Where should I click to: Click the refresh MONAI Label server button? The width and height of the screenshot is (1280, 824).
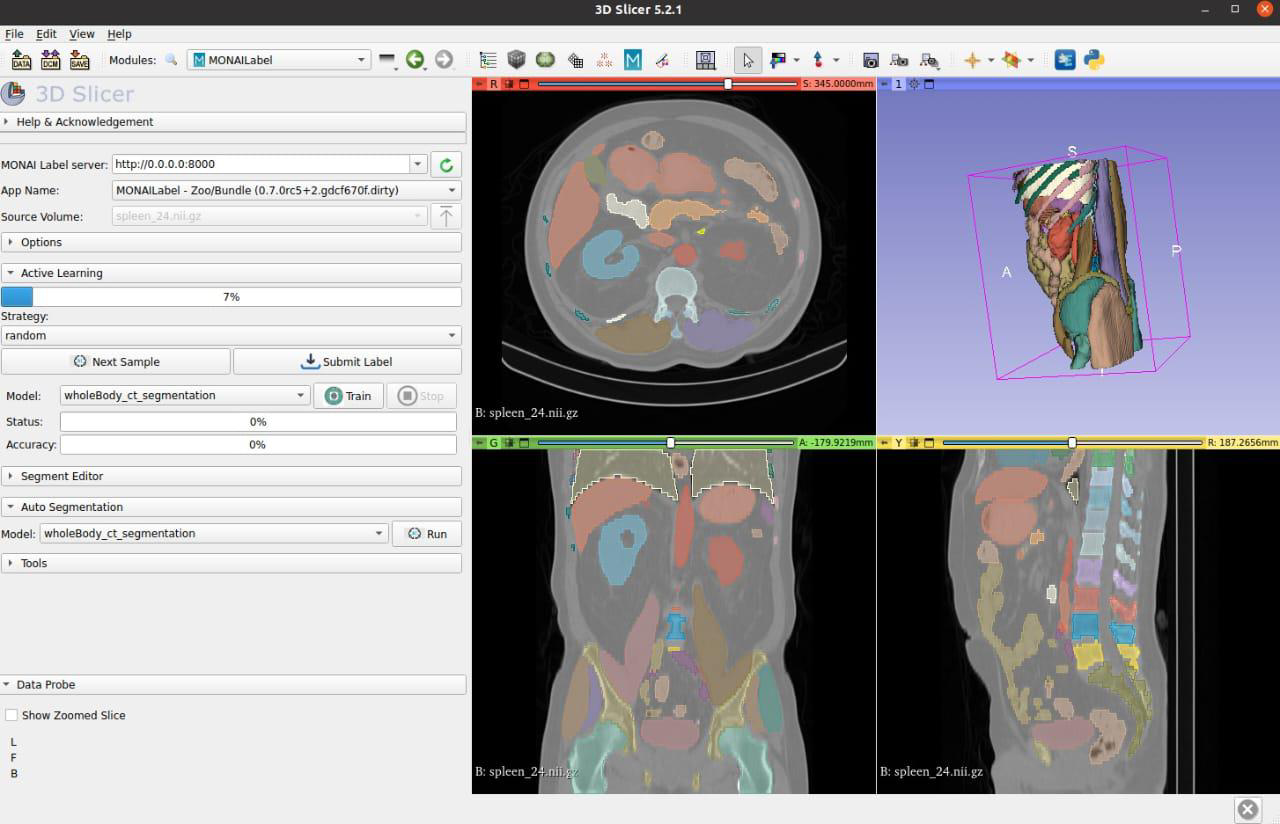coord(446,164)
